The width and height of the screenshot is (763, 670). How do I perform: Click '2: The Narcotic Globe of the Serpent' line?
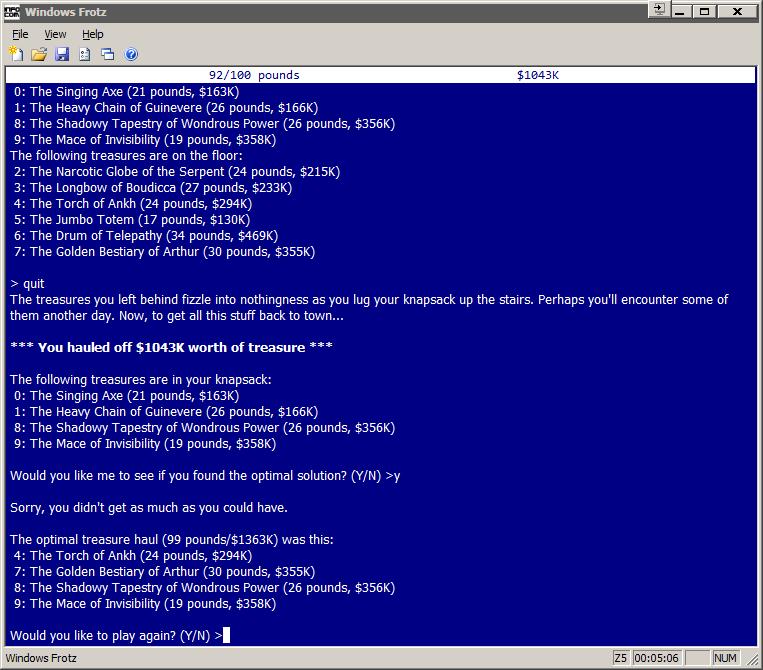click(177, 172)
